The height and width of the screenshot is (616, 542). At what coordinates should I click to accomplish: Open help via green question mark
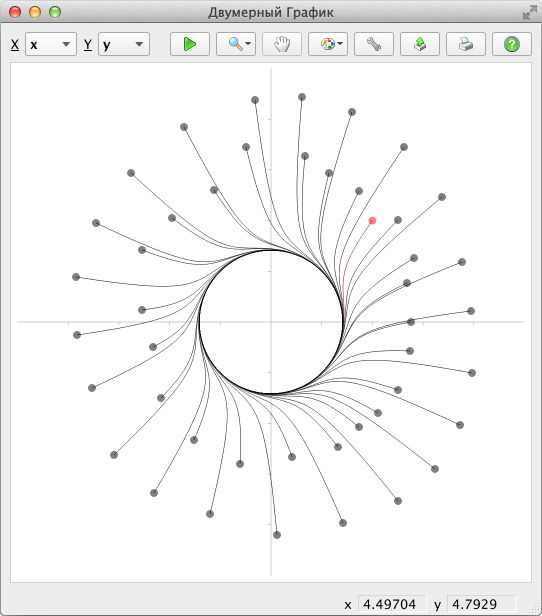click(511, 44)
